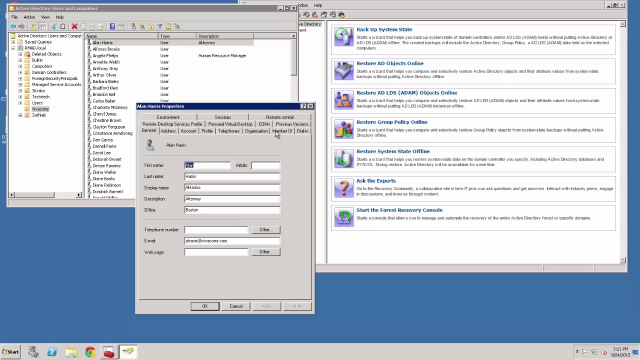Click the Add to group toolbar icon
The height and width of the screenshot is (360, 640).
[x=177, y=27]
